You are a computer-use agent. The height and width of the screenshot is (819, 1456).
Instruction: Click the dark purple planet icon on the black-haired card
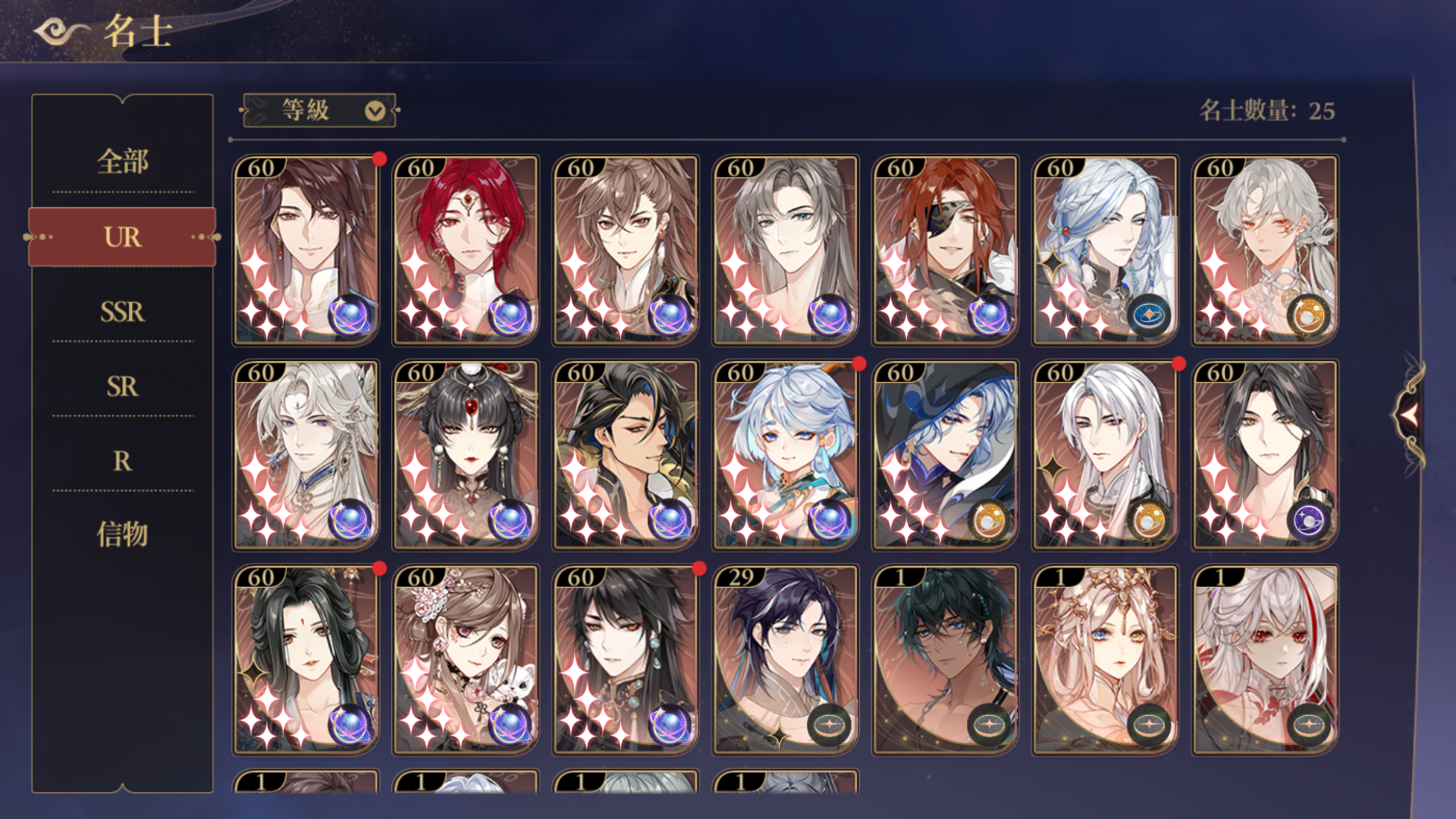point(1309,520)
